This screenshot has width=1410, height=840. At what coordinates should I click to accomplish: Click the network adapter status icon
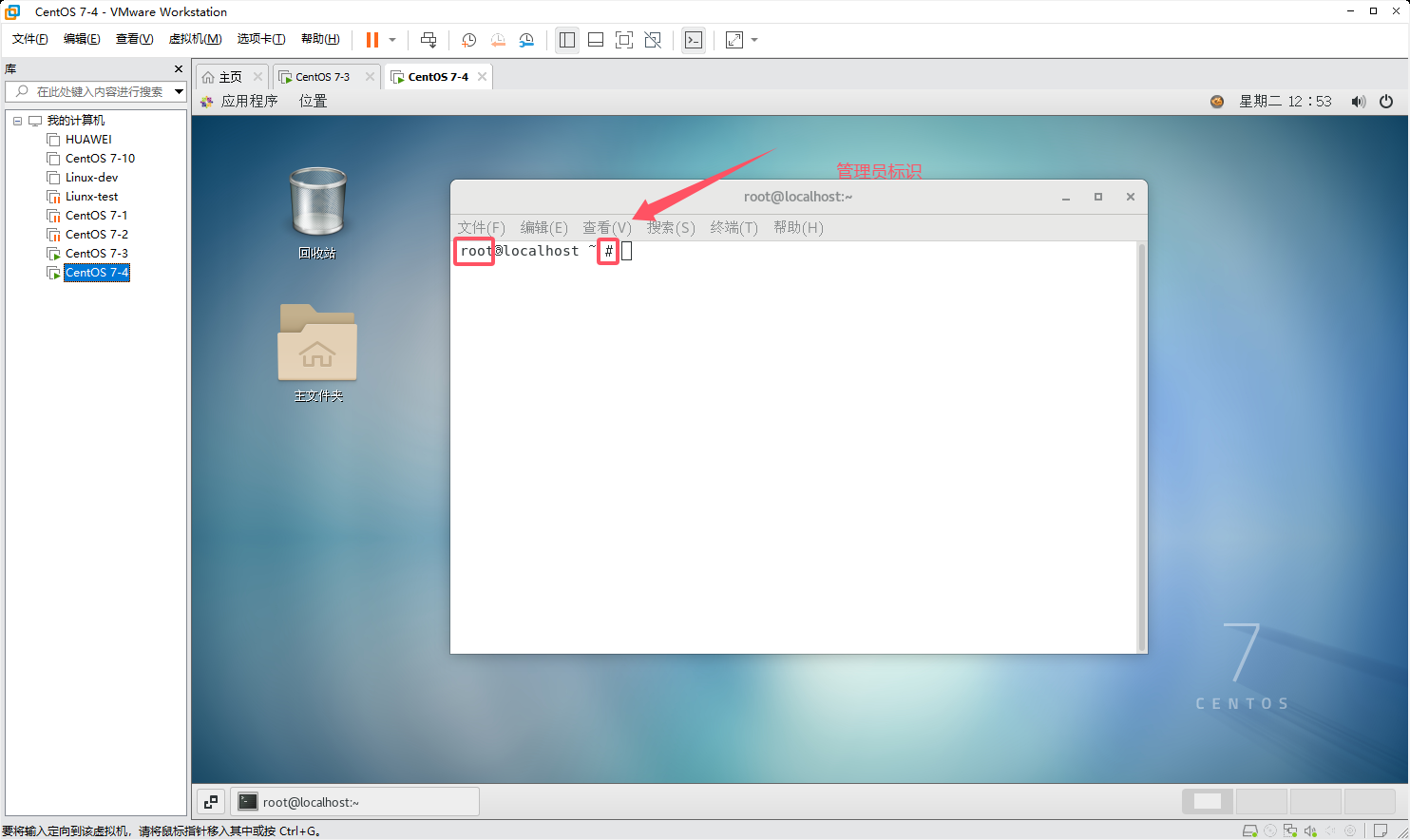click(1290, 830)
